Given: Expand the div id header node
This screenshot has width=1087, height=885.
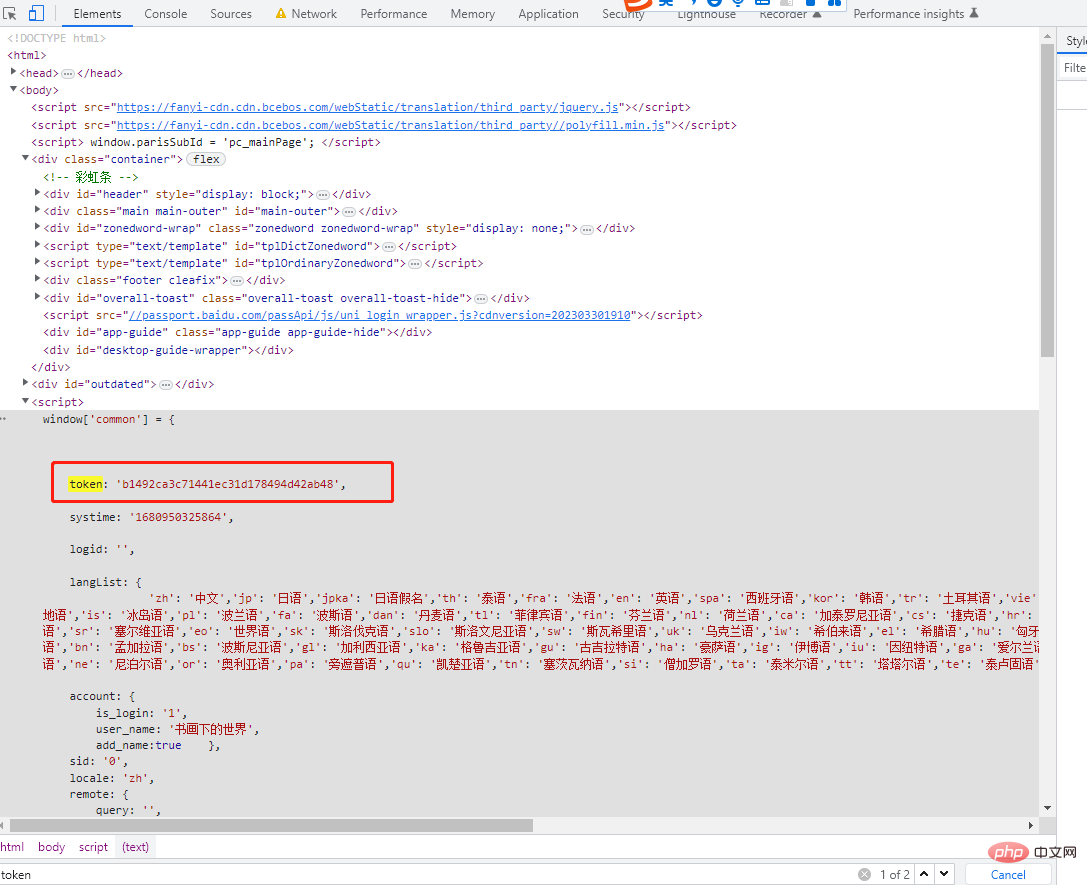Looking at the screenshot, I should coord(37,193).
